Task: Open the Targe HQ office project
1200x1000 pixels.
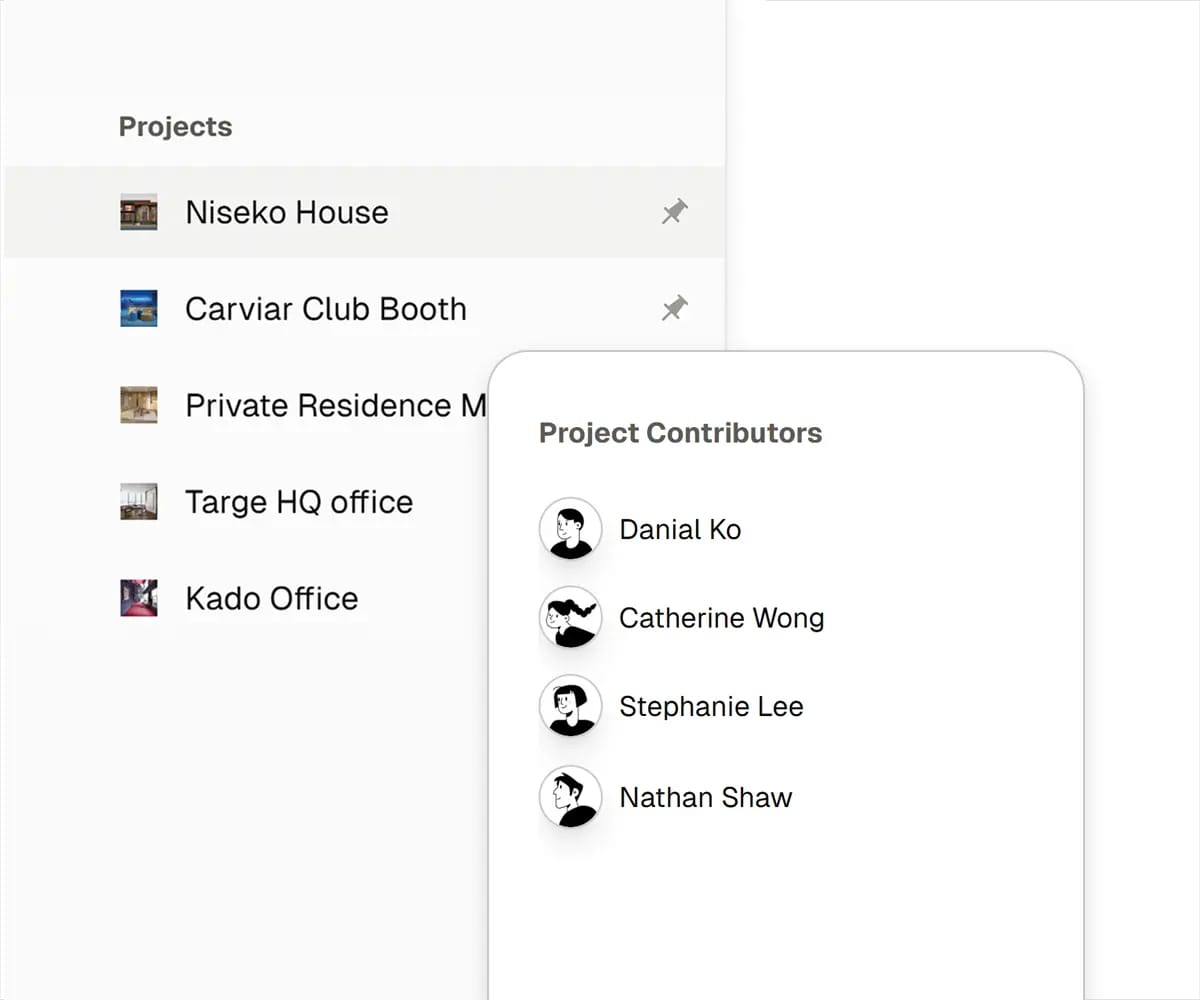Action: coord(297,502)
